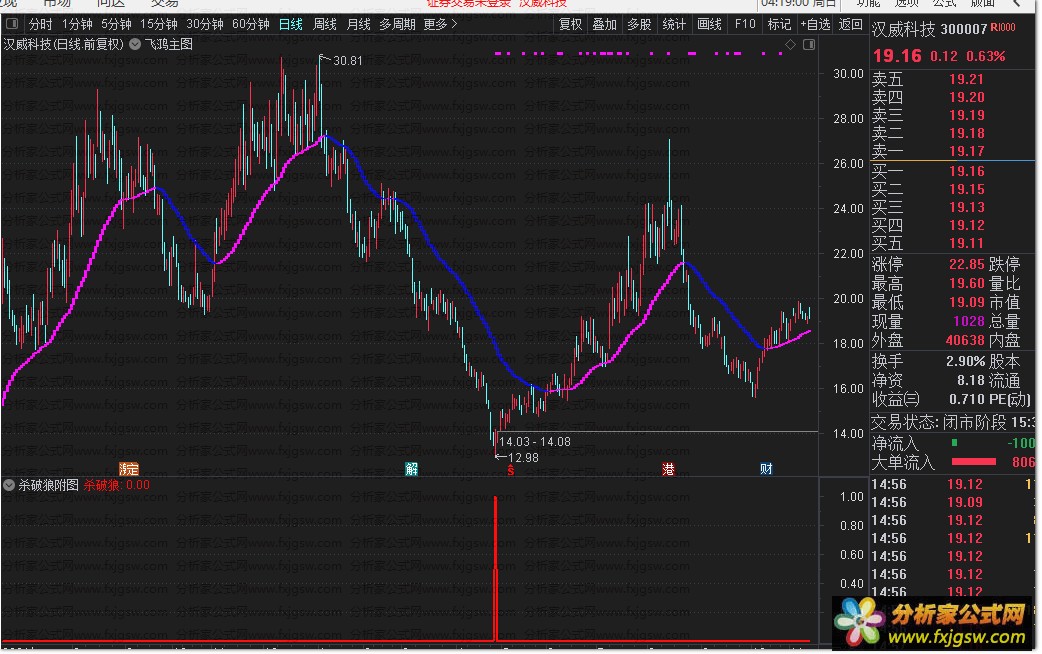
Task: Click the 30.81 high price label
Action: coord(348,60)
